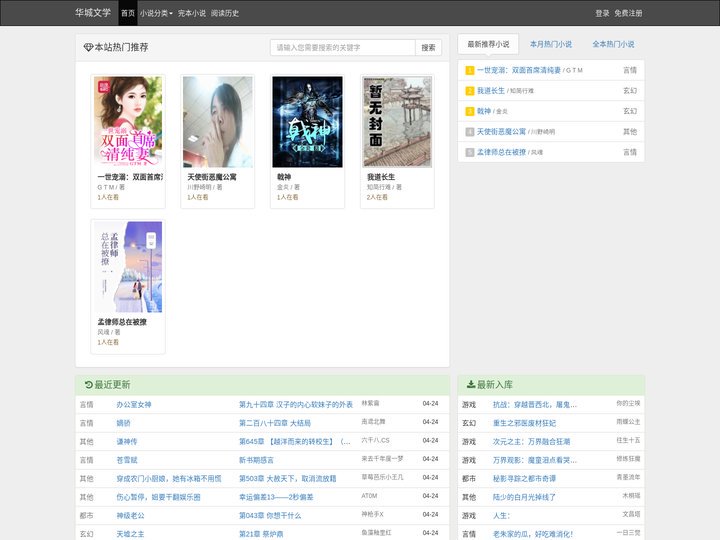Viewport: 720px width, 540px height.
Task: Click the refresh icon beside 最近更新
Action: [89, 384]
